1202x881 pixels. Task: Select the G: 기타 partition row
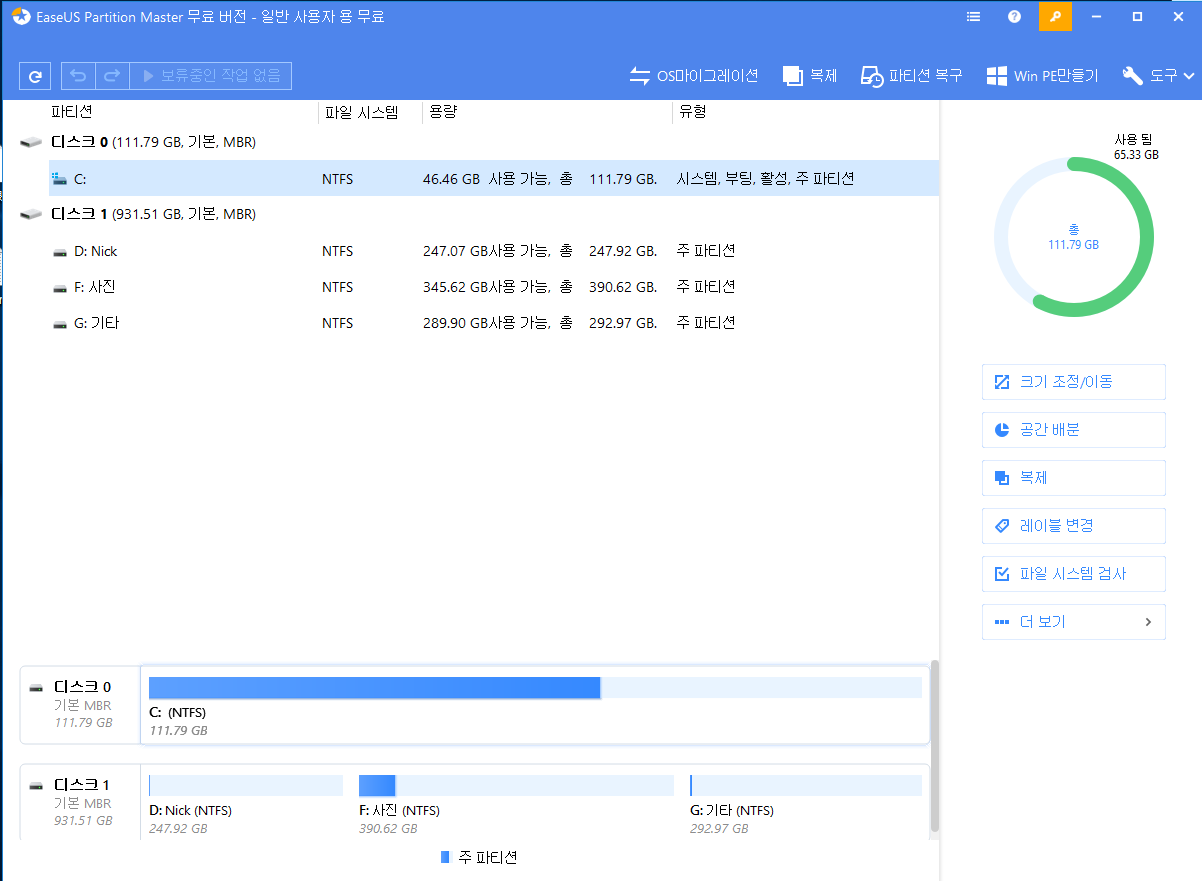[x=494, y=323]
